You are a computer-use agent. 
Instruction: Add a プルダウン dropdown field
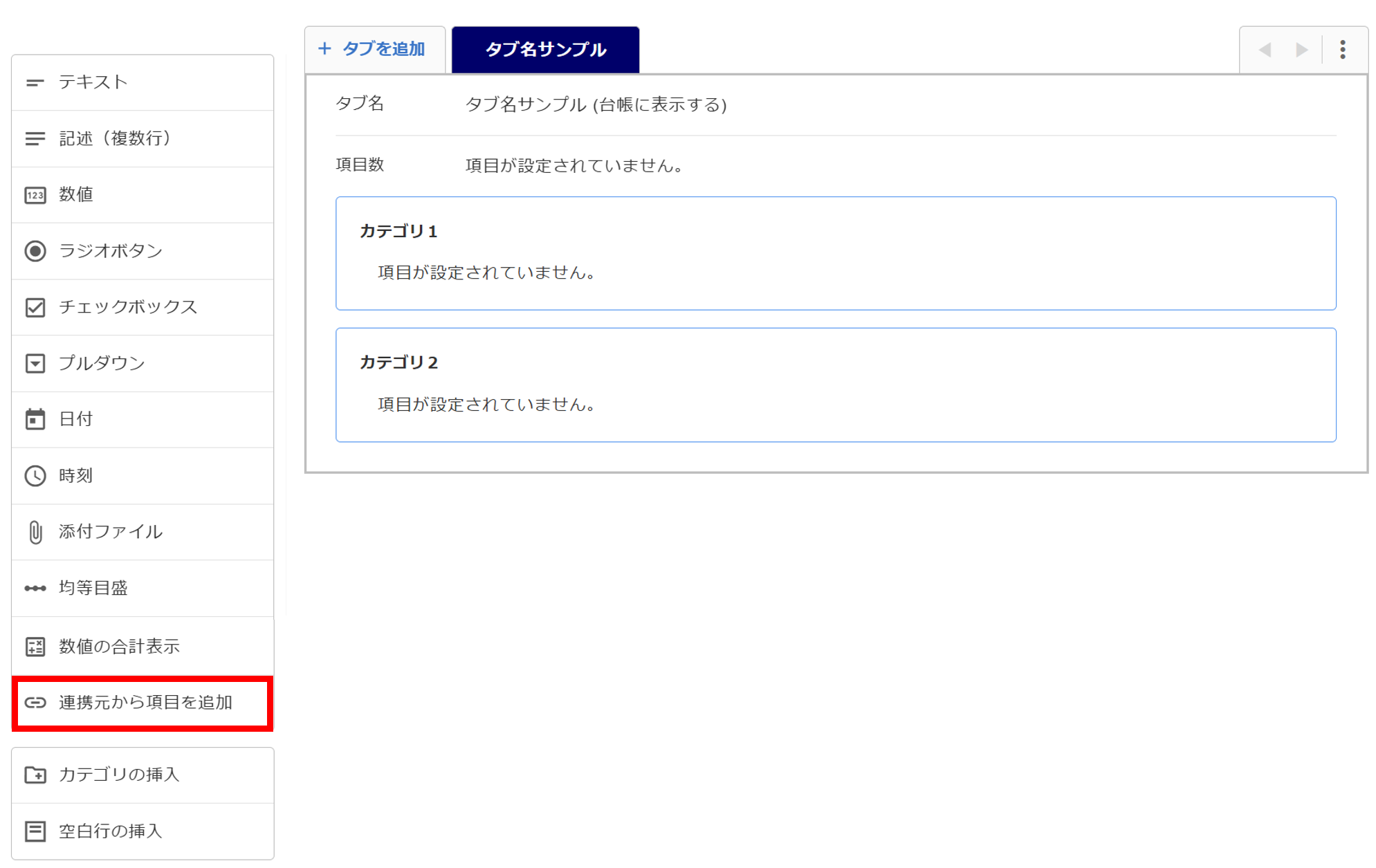(x=143, y=363)
